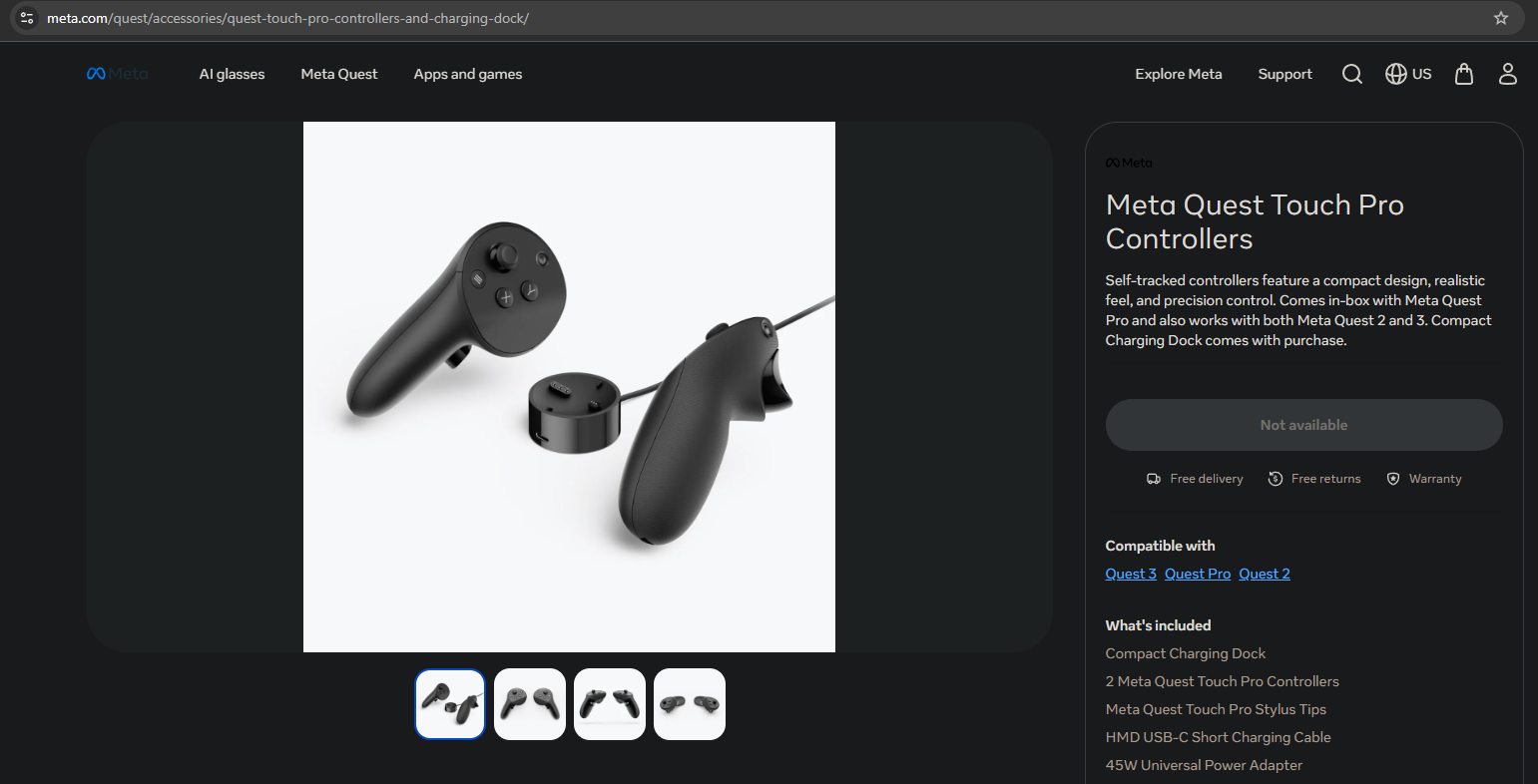
Task: View site information icon in address bar
Action: [x=27, y=18]
